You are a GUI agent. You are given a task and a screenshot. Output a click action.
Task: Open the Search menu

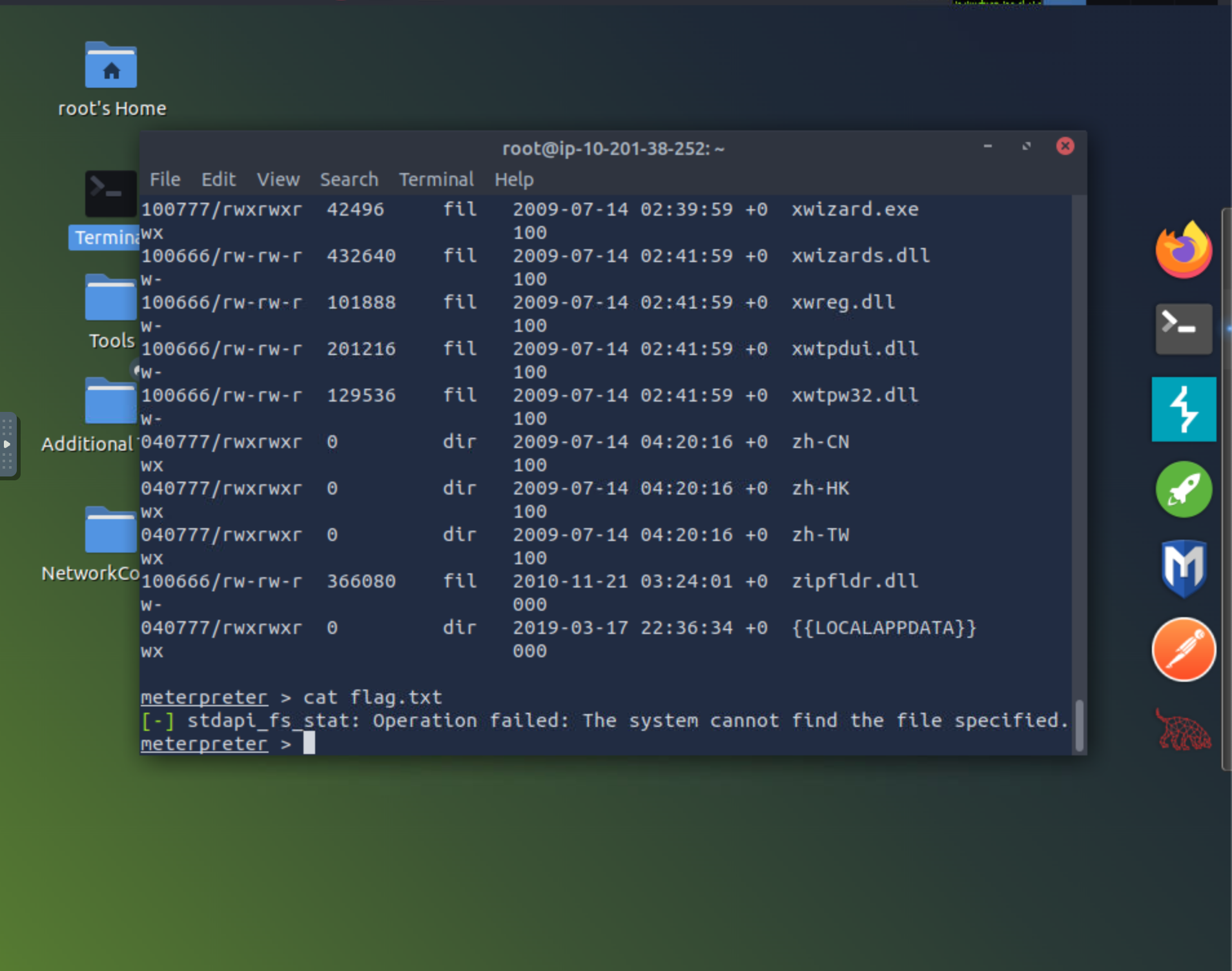pos(349,179)
